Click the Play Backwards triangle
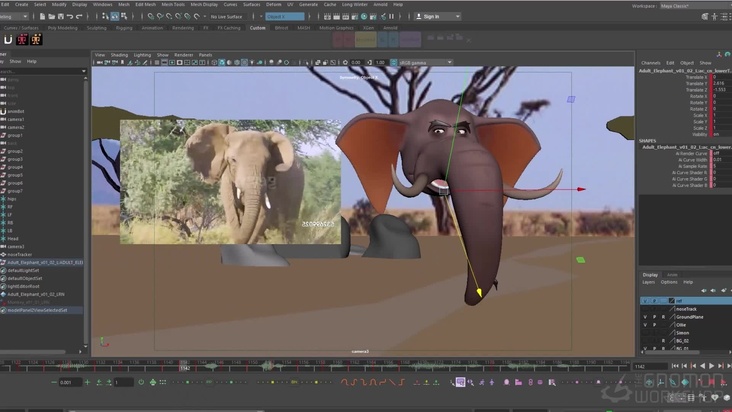Viewport: 732px width, 412px height. 703,366
